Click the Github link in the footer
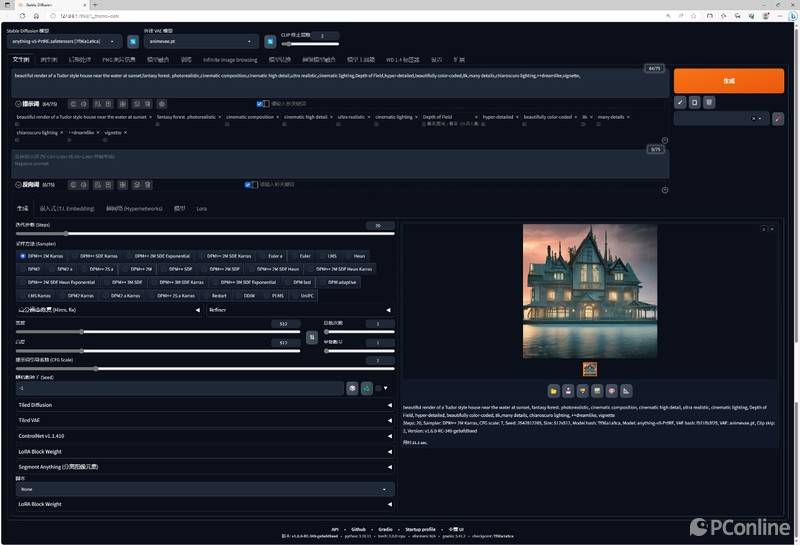The width and height of the screenshot is (800, 545). coord(357,528)
